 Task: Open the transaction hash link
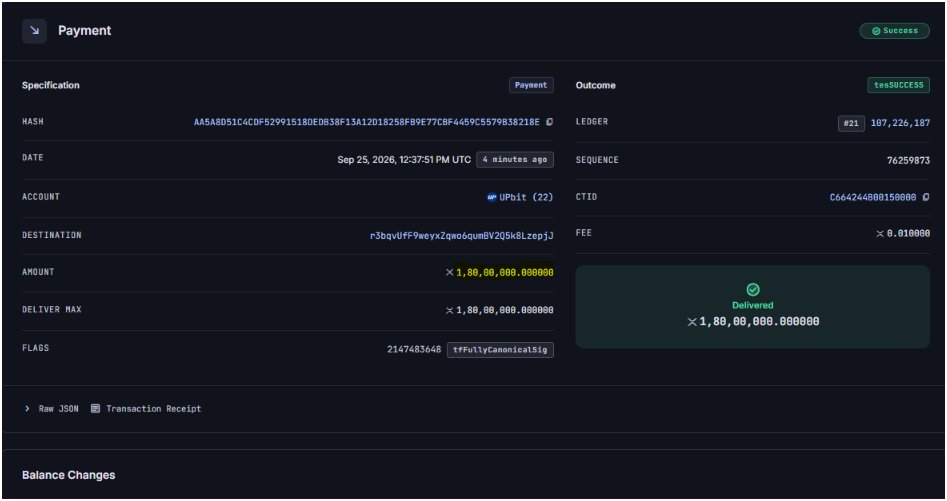(367, 122)
